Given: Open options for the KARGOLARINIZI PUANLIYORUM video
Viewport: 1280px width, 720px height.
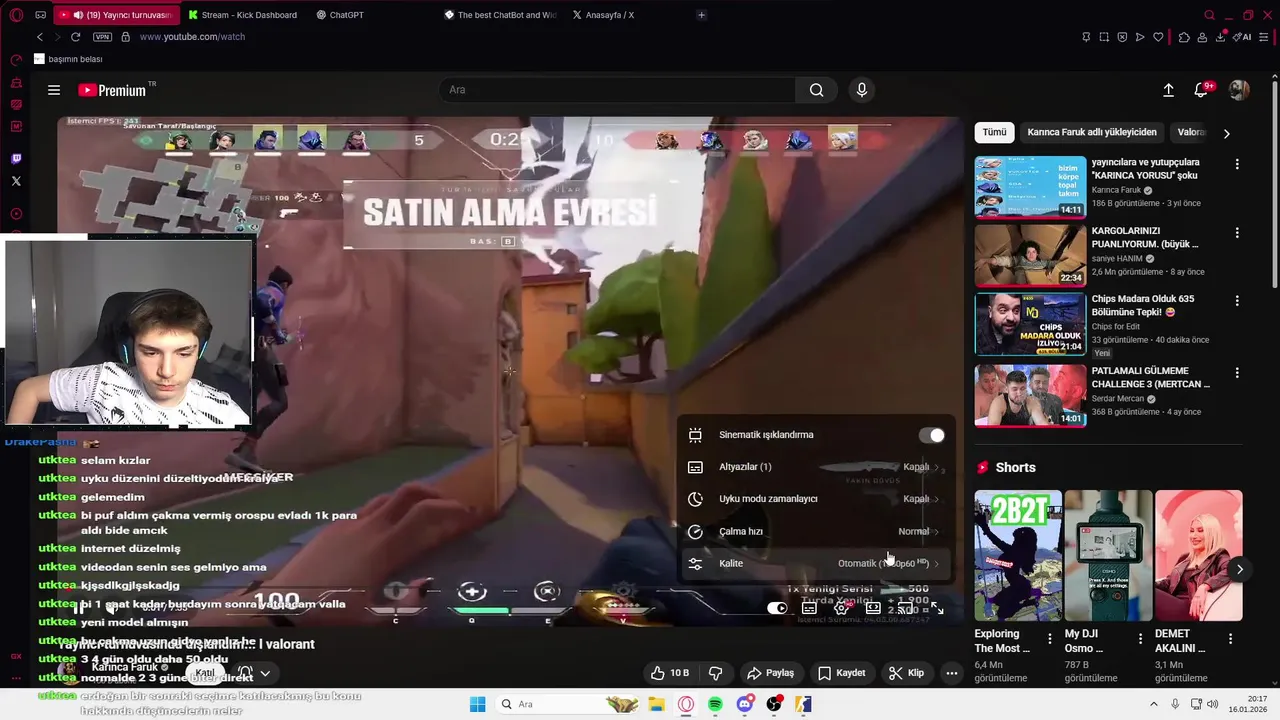Looking at the screenshot, I should 1237,232.
